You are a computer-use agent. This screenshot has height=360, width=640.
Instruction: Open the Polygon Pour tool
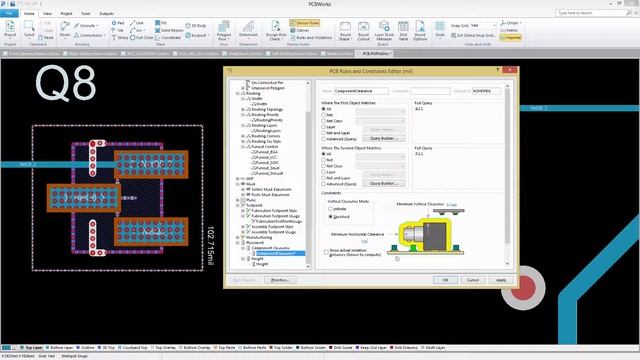coord(224,30)
